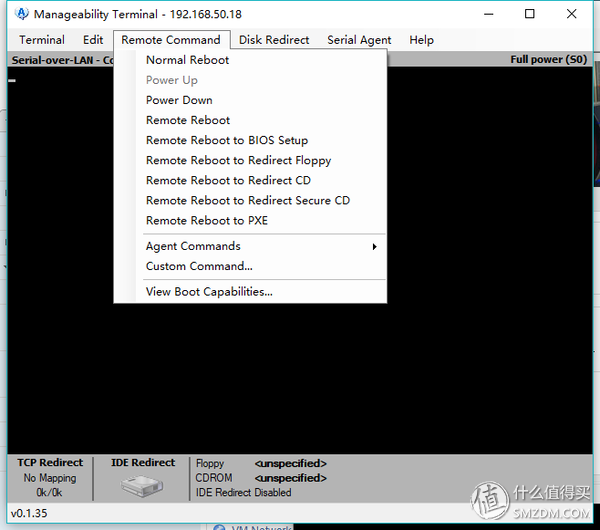
Task: Open the Serial Agent menu
Action: 359,40
